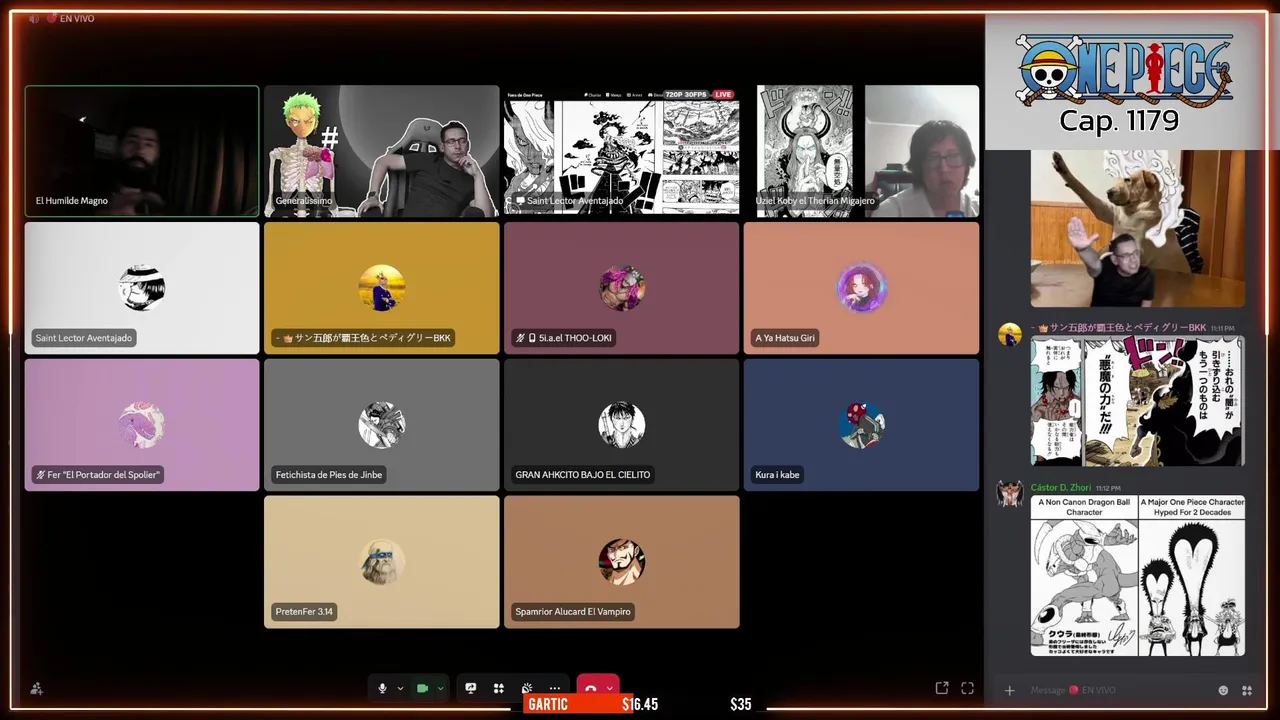Click Spamrior Alucard El Vampiro avatar

[622, 562]
